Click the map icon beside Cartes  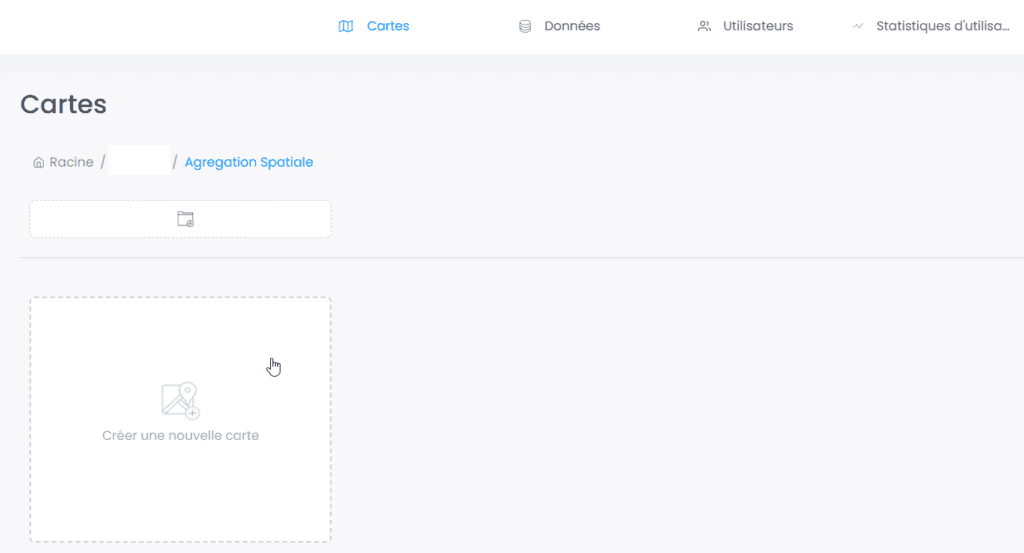pyautogui.click(x=345, y=26)
